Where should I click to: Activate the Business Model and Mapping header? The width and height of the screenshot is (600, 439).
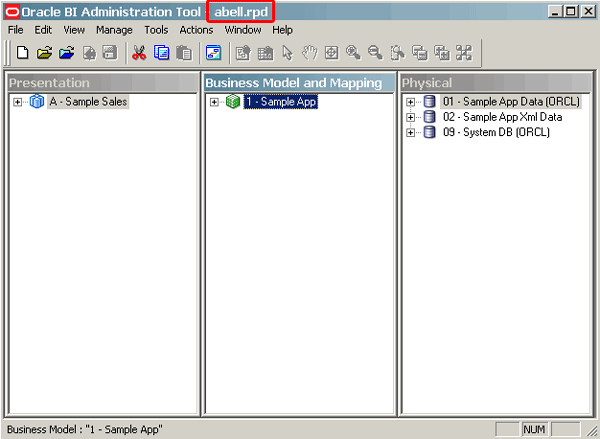[x=299, y=83]
